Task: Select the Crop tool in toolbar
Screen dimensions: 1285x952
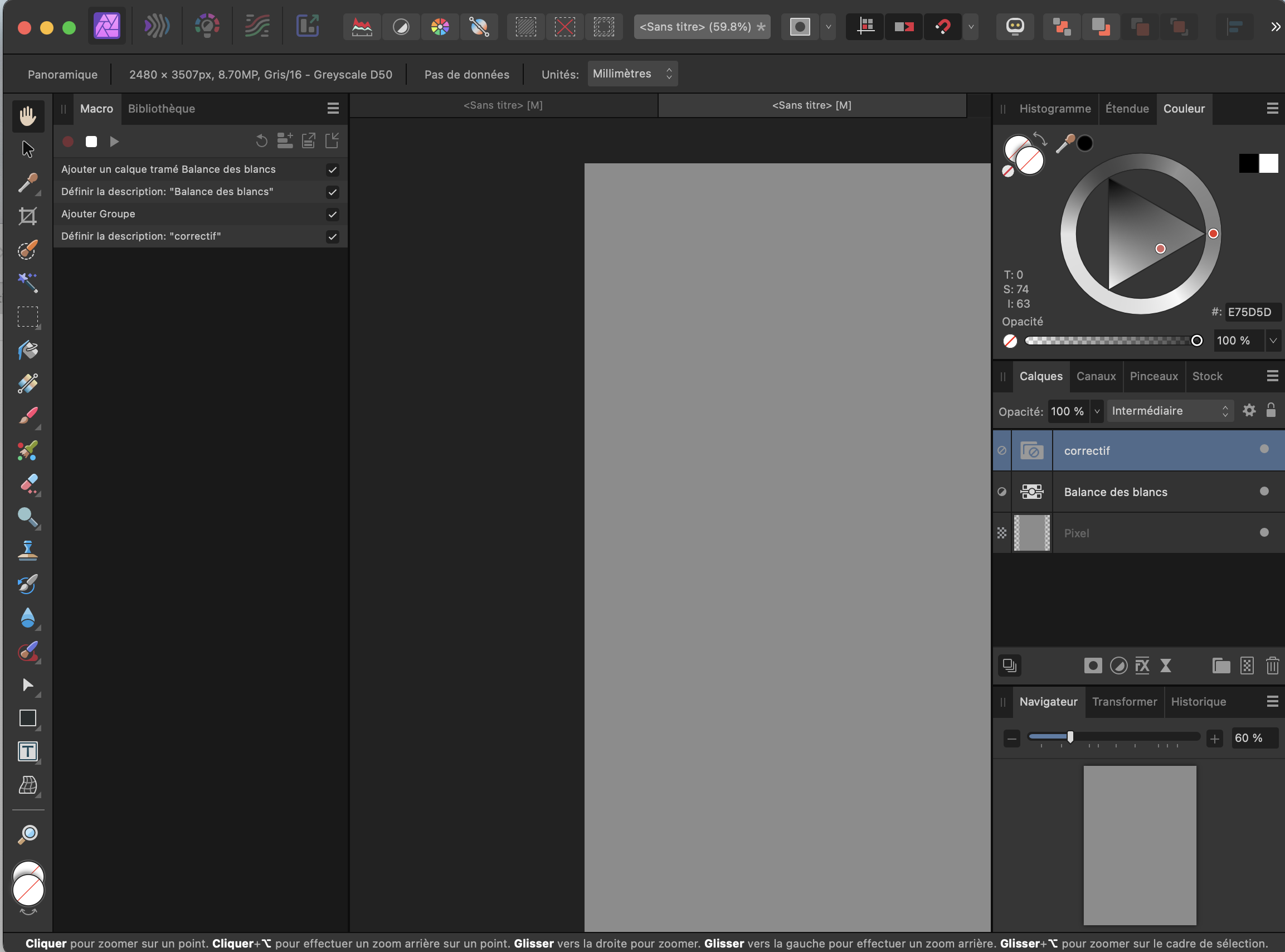Action: [x=27, y=217]
